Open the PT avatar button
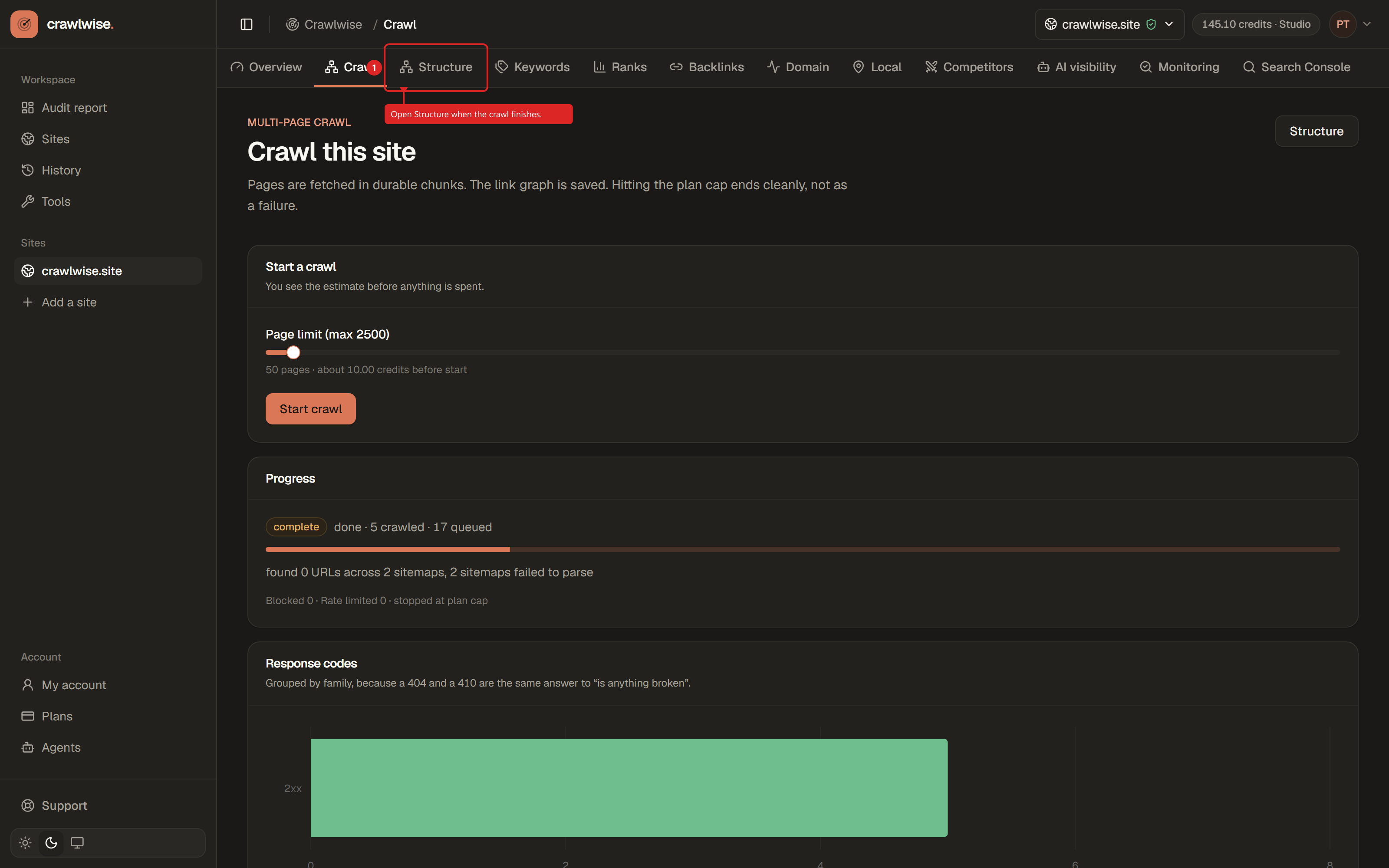Viewport: 1389px width, 868px height. (x=1343, y=24)
